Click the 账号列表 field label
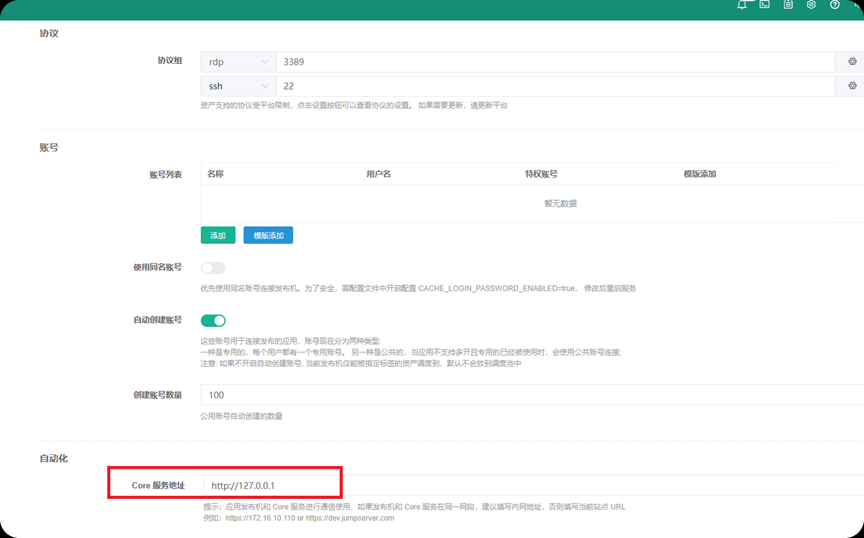Image resolution: width=864 pixels, height=538 pixels. click(166, 175)
